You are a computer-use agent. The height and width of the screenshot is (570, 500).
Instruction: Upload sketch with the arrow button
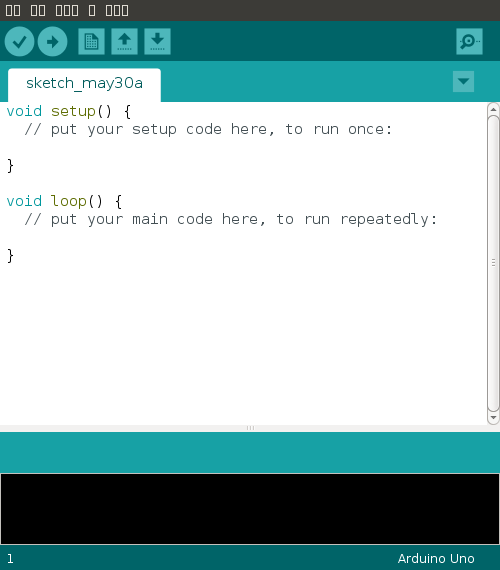52,41
